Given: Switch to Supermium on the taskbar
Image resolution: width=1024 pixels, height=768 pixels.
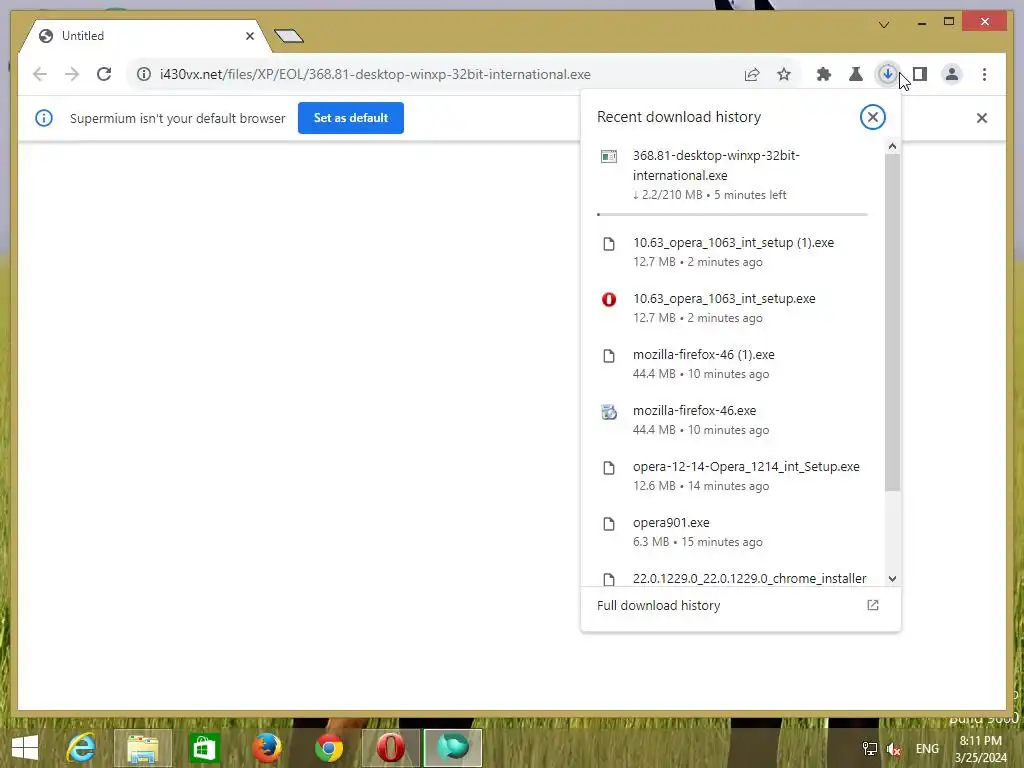Looking at the screenshot, I should [x=453, y=748].
